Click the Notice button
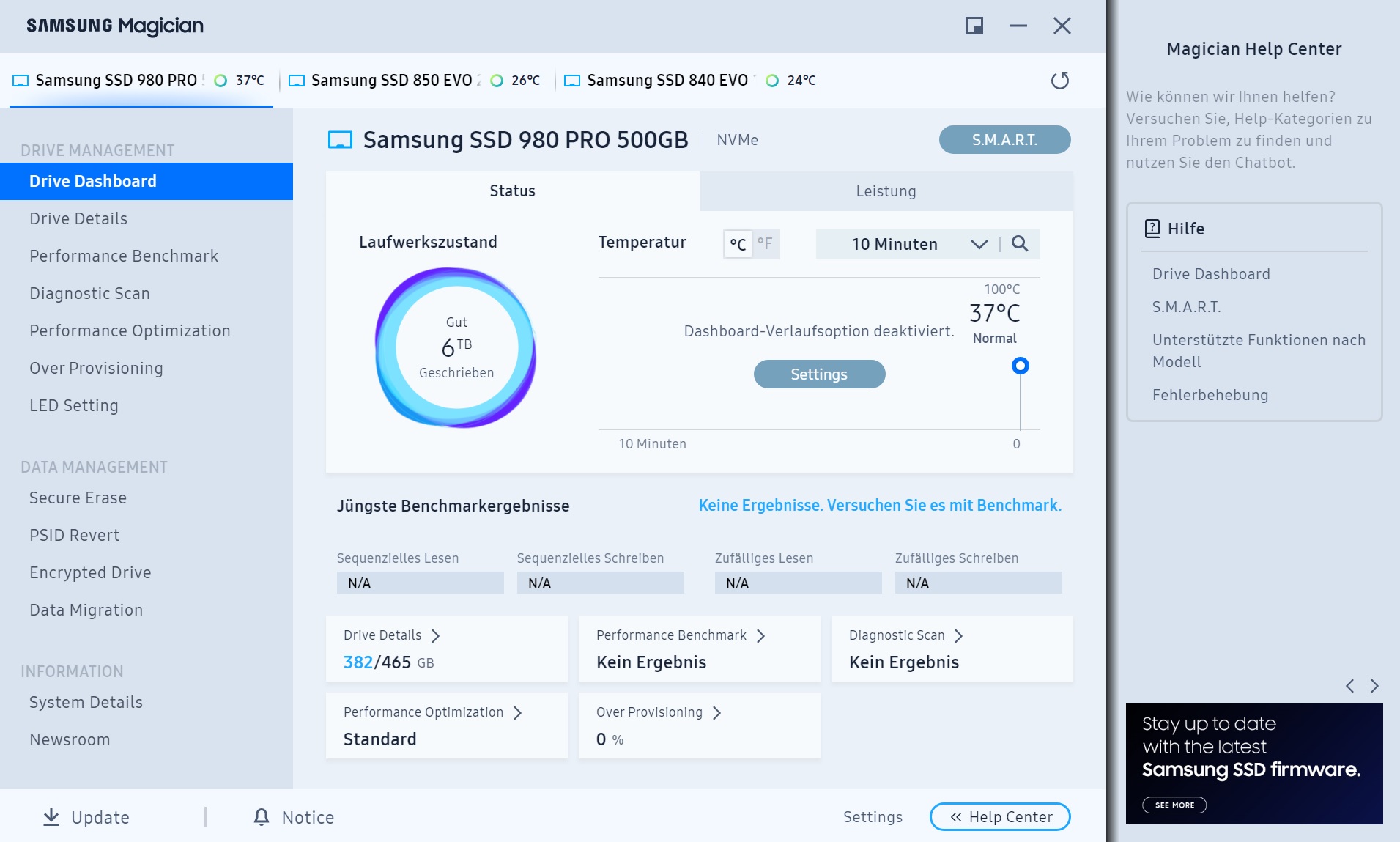 click(x=294, y=817)
